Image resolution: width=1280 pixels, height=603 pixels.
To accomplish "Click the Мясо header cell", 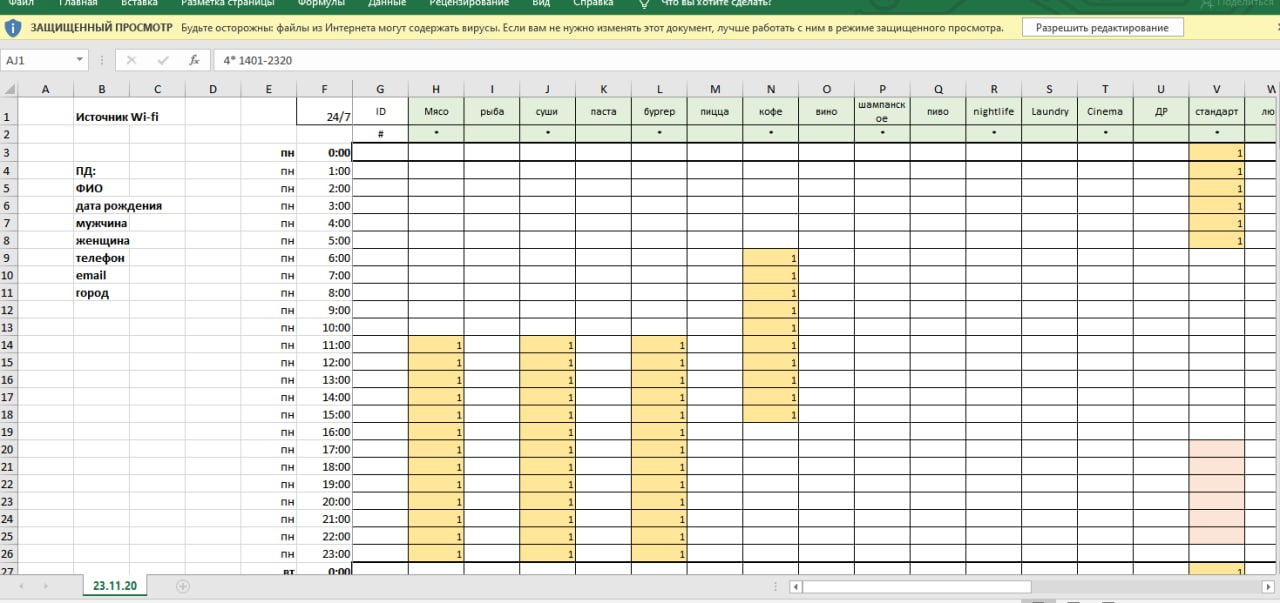I will pyautogui.click(x=436, y=111).
